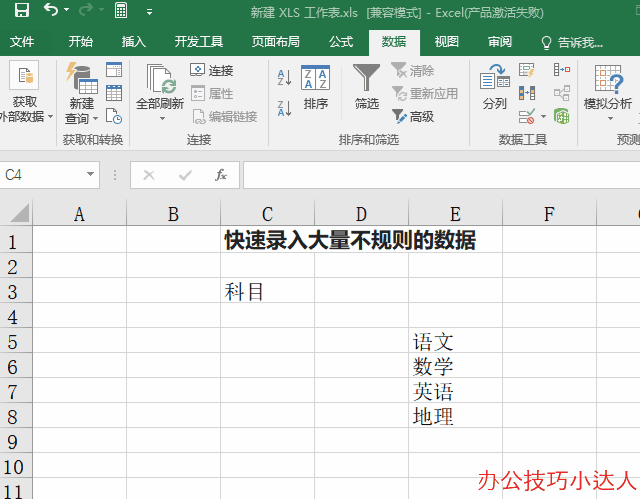Image resolution: width=640 pixels, height=499 pixels.
Task: Toggle the 筛选 funnel filter
Action: tap(367, 86)
